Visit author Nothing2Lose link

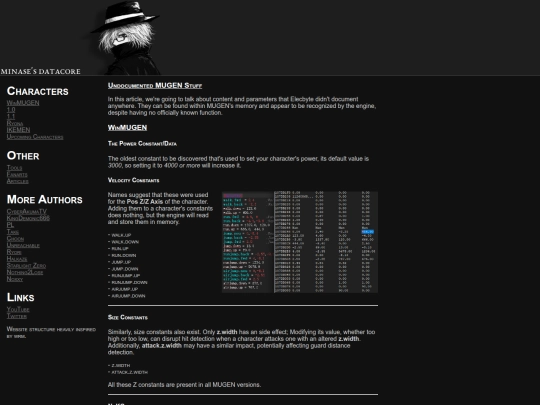(x=25, y=272)
